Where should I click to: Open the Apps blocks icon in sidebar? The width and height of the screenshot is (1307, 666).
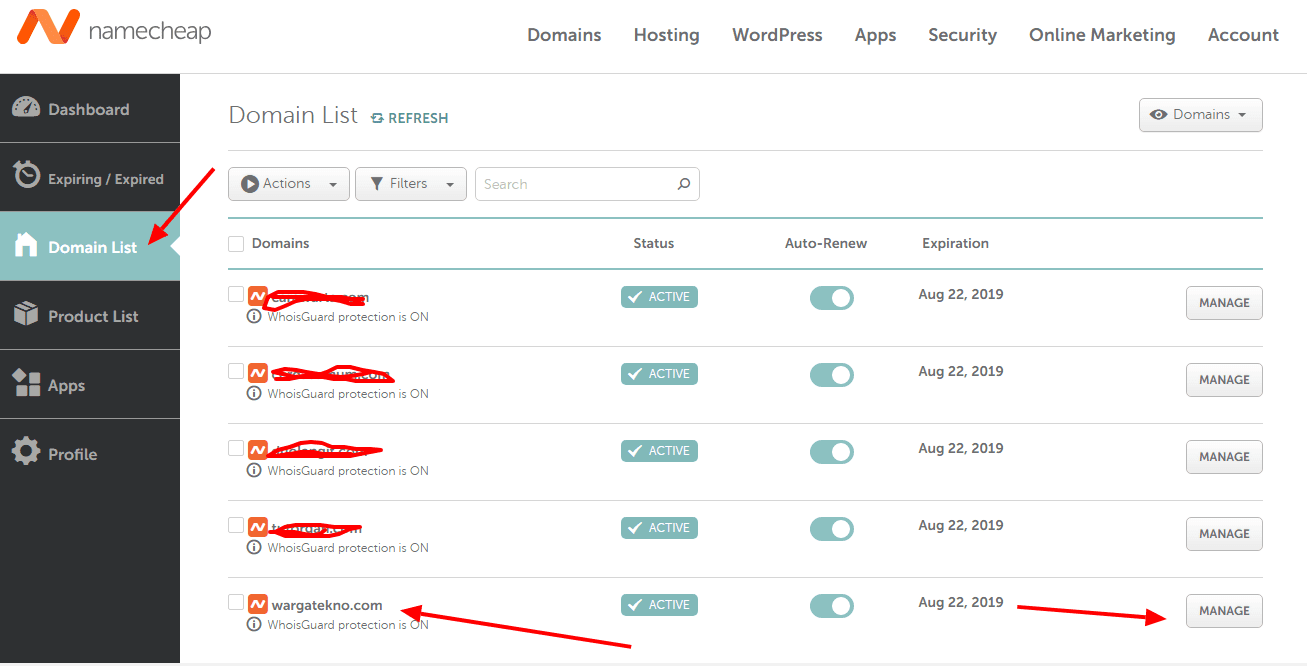[x=26, y=384]
